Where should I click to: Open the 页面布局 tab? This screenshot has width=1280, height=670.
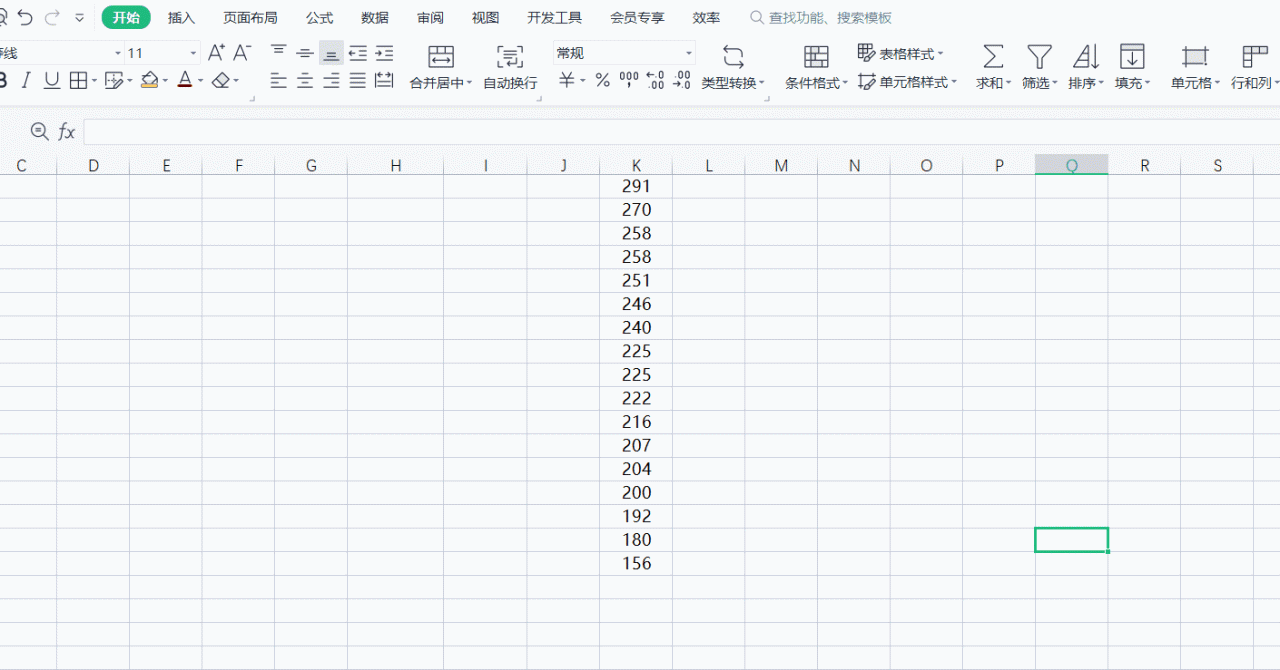(250, 18)
